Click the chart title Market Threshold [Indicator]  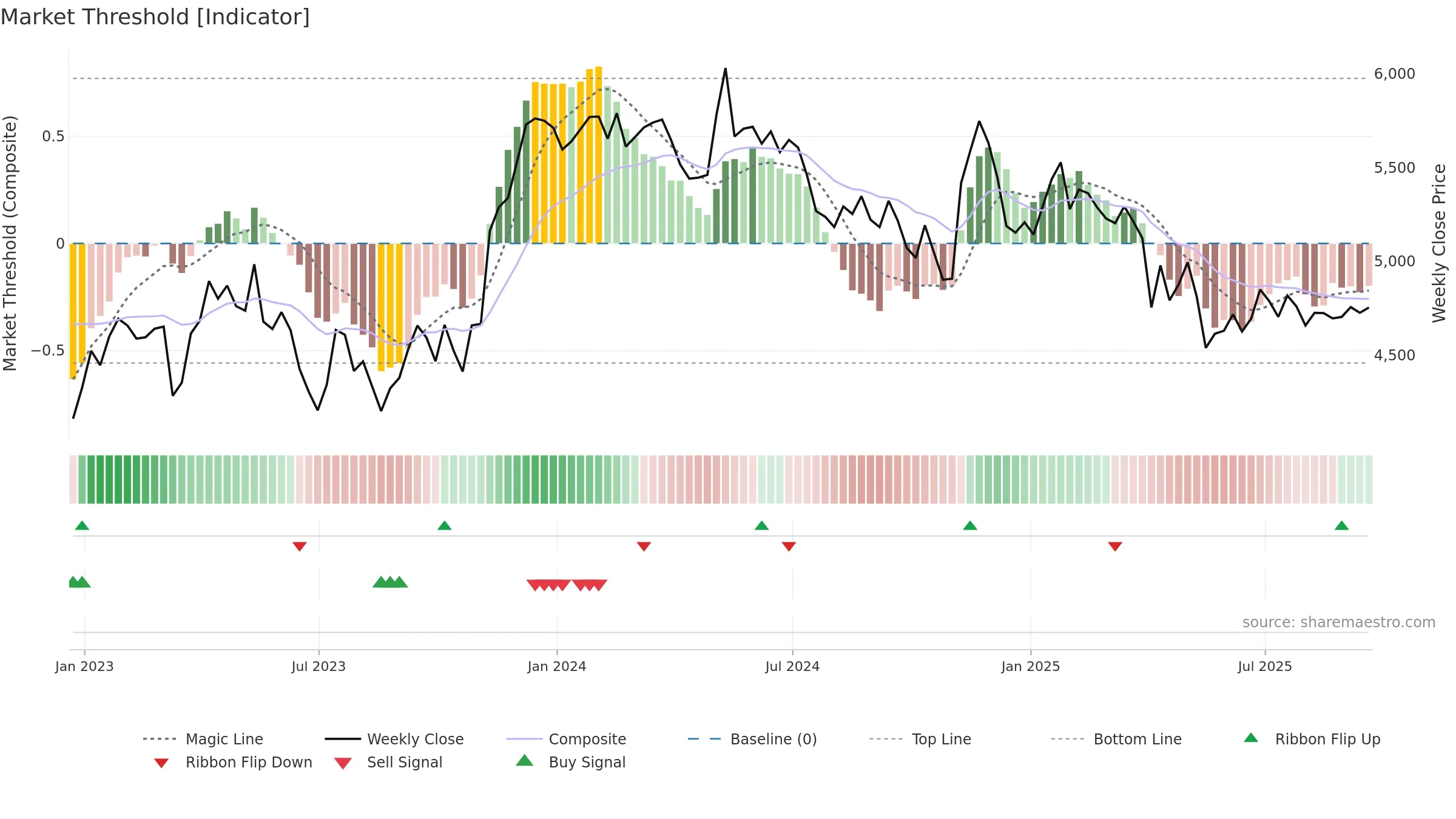click(155, 17)
